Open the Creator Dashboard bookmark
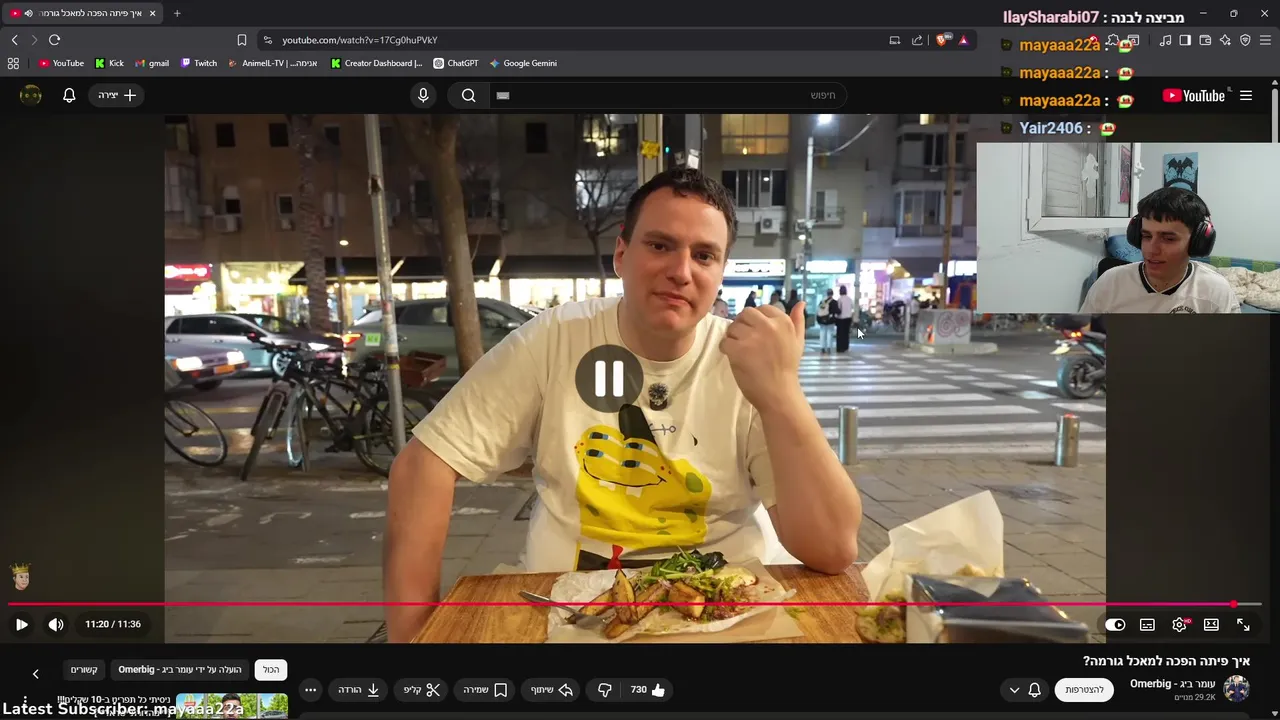Screen dimensions: 1280x720 (377, 63)
